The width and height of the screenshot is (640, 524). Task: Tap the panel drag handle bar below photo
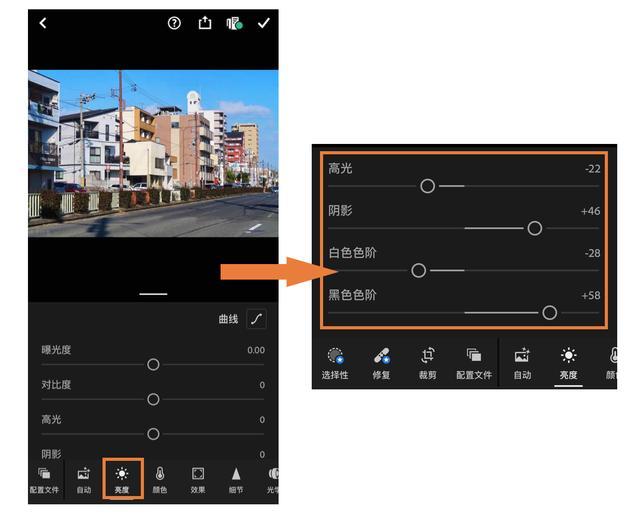pos(153,294)
